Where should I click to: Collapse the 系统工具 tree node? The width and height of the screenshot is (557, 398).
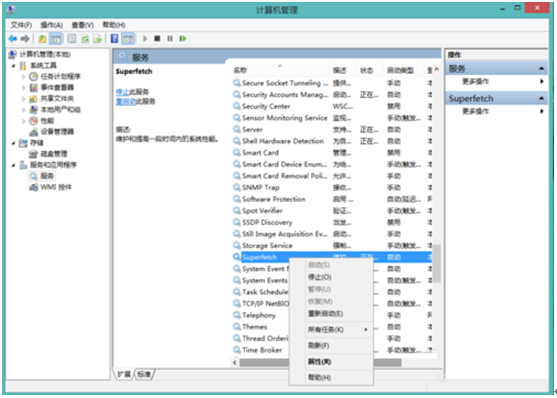tap(13, 66)
